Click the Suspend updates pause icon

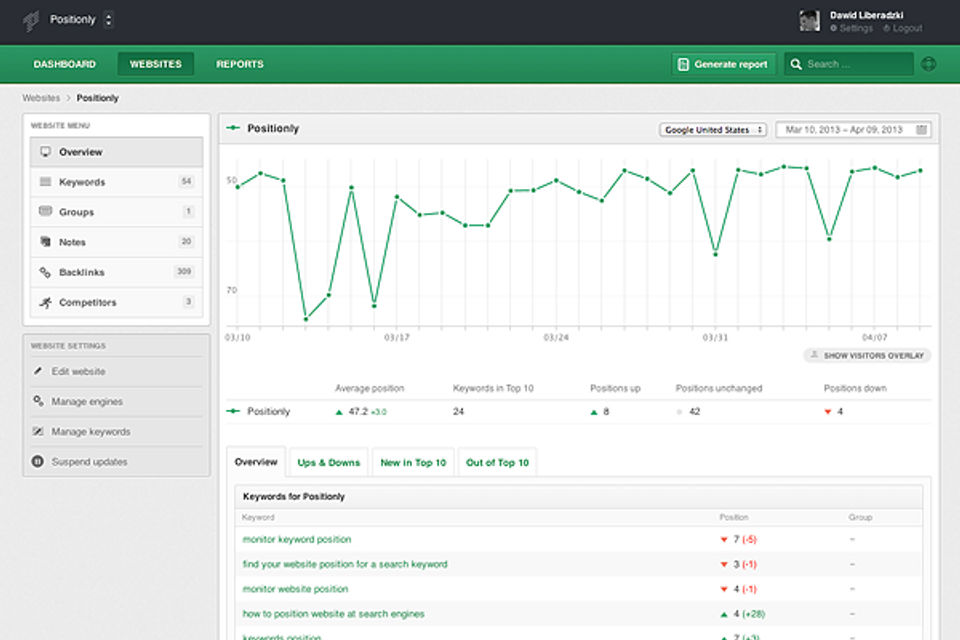coord(38,462)
